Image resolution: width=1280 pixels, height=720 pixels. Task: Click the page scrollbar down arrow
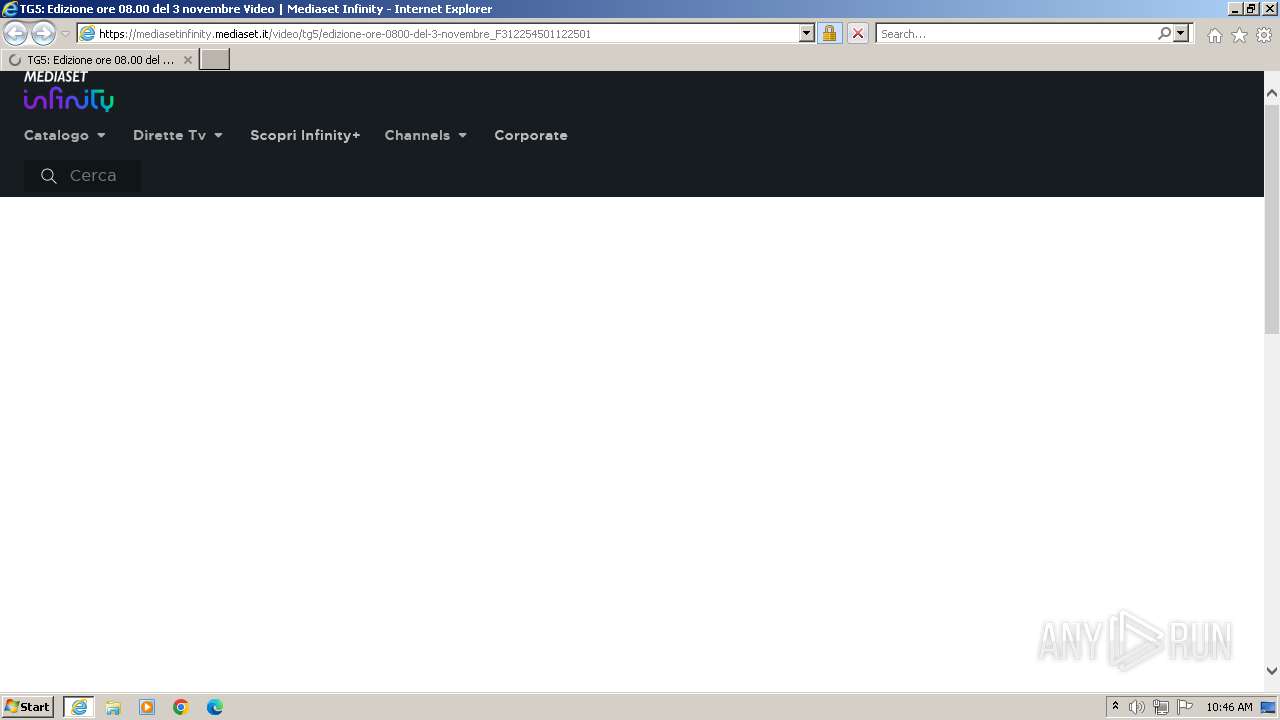(1272, 671)
